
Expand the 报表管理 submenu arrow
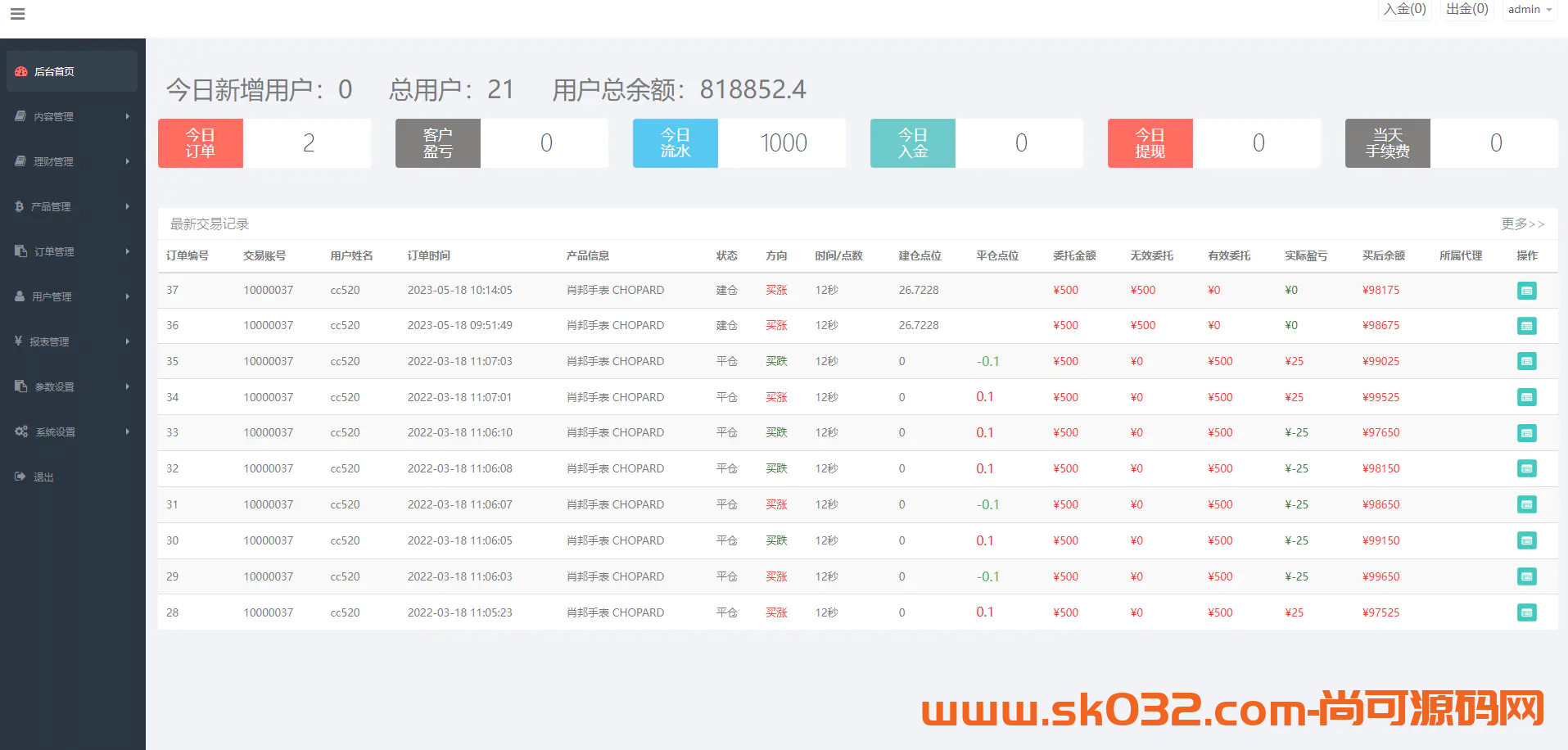tap(128, 341)
